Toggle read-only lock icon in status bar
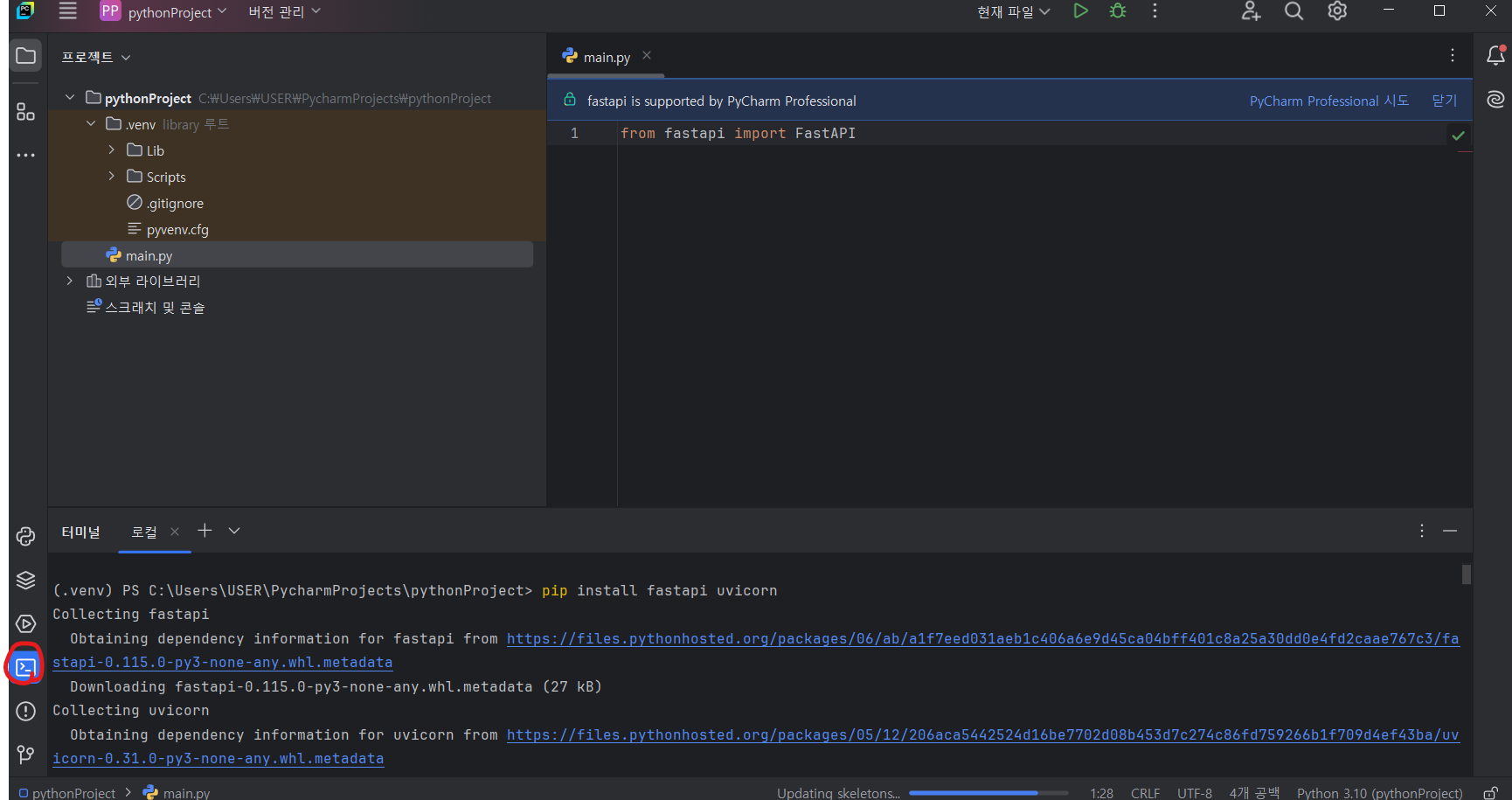This screenshot has width=1512, height=800. [1491, 792]
